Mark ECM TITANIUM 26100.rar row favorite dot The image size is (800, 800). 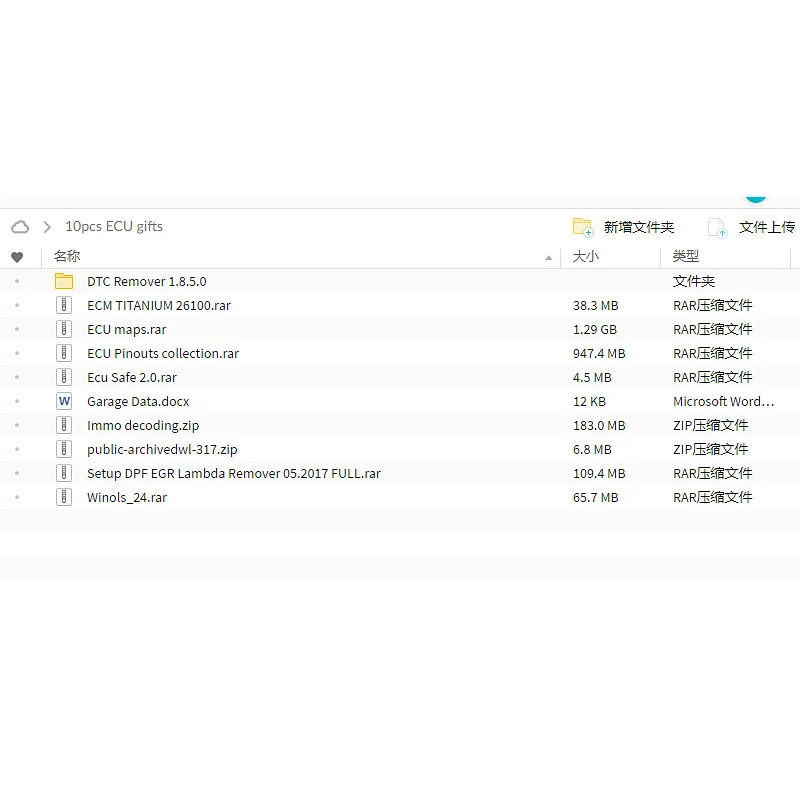point(17,305)
